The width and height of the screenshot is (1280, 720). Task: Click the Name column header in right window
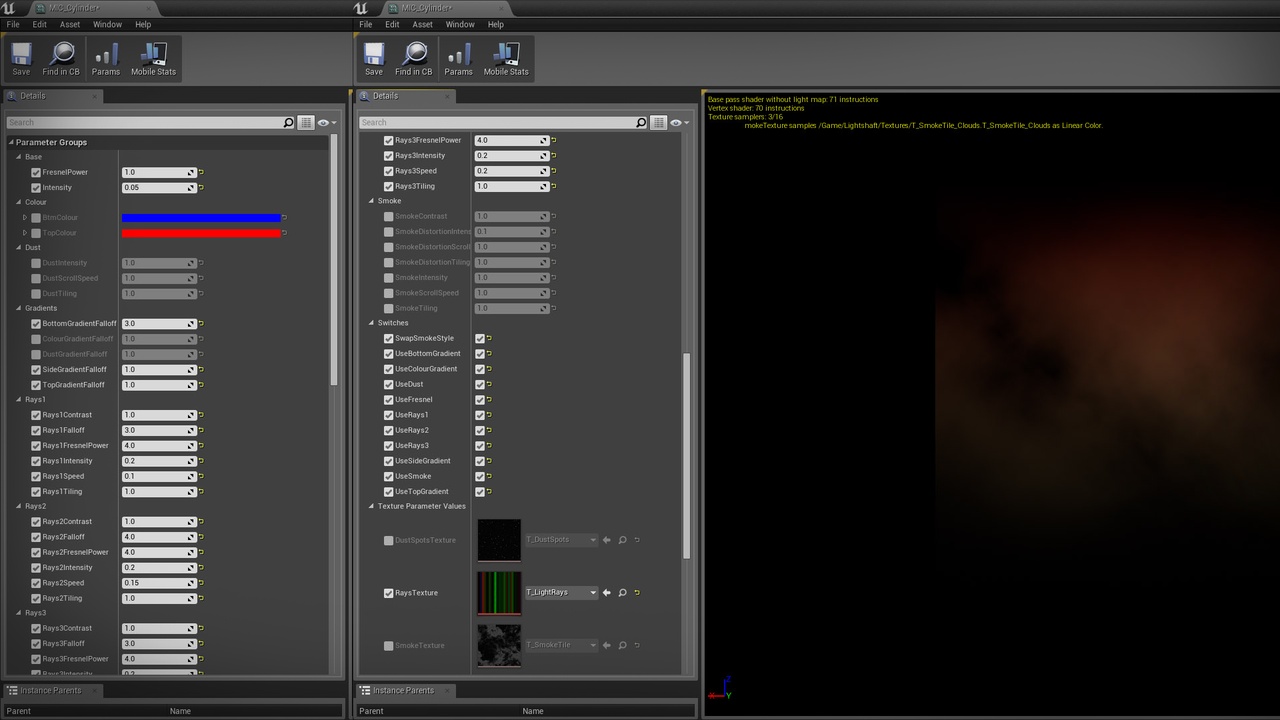pyautogui.click(x=533, y=711)
